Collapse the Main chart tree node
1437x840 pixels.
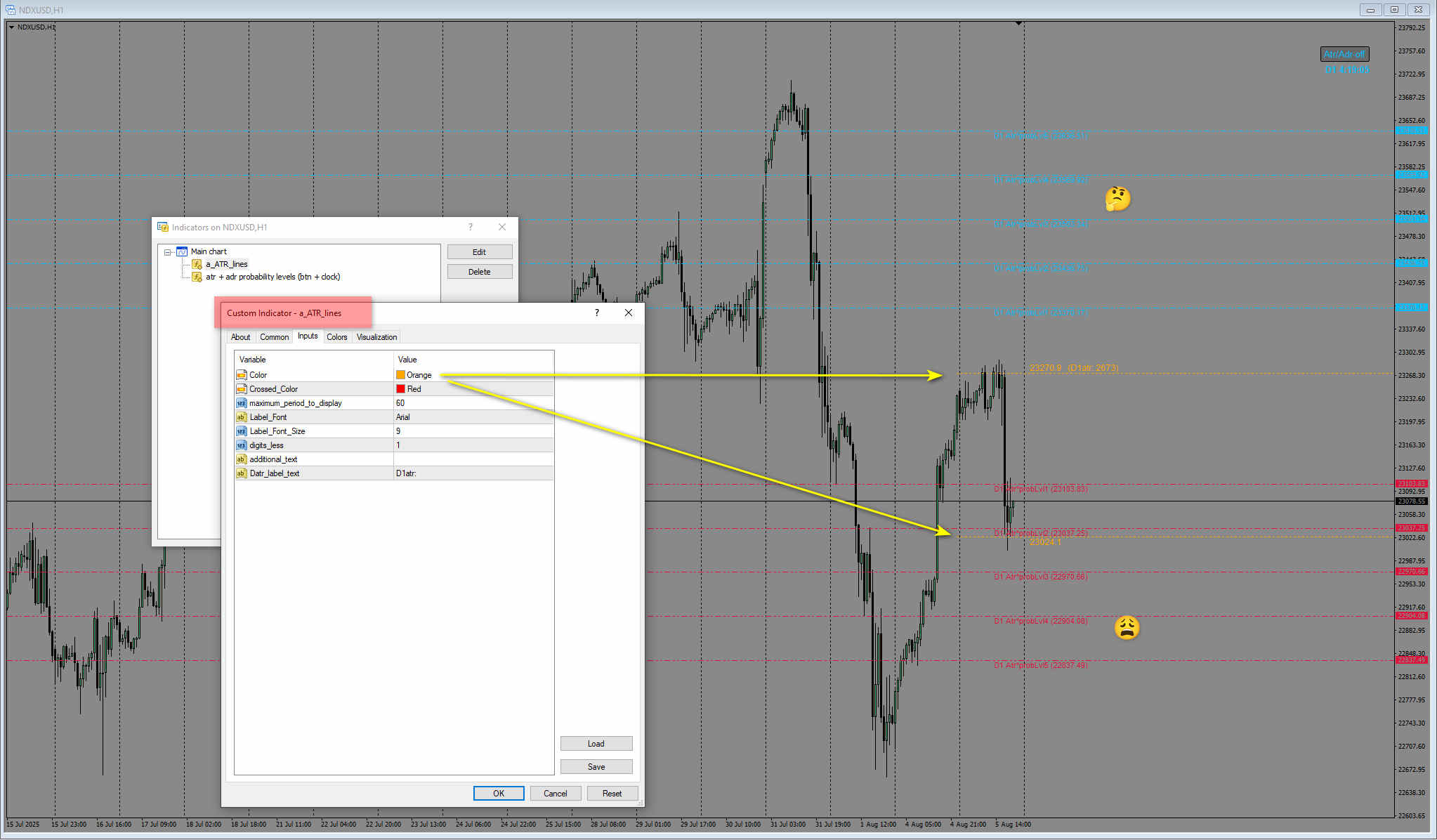pos(168,252)
